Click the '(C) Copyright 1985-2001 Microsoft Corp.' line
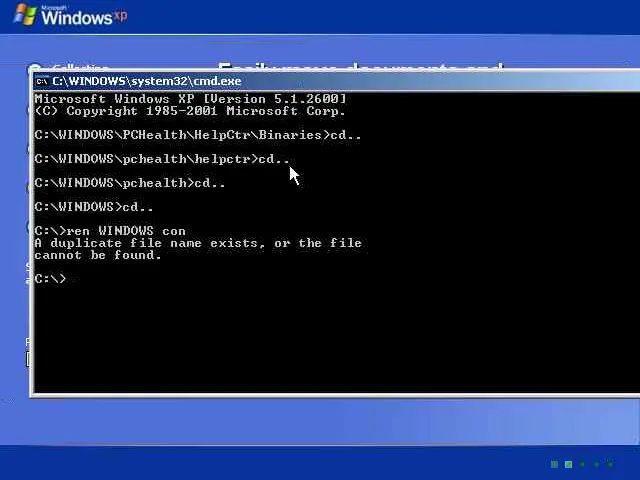Image resolution: width=640 pixels, height=480 pixels. [x=190, y=111]
